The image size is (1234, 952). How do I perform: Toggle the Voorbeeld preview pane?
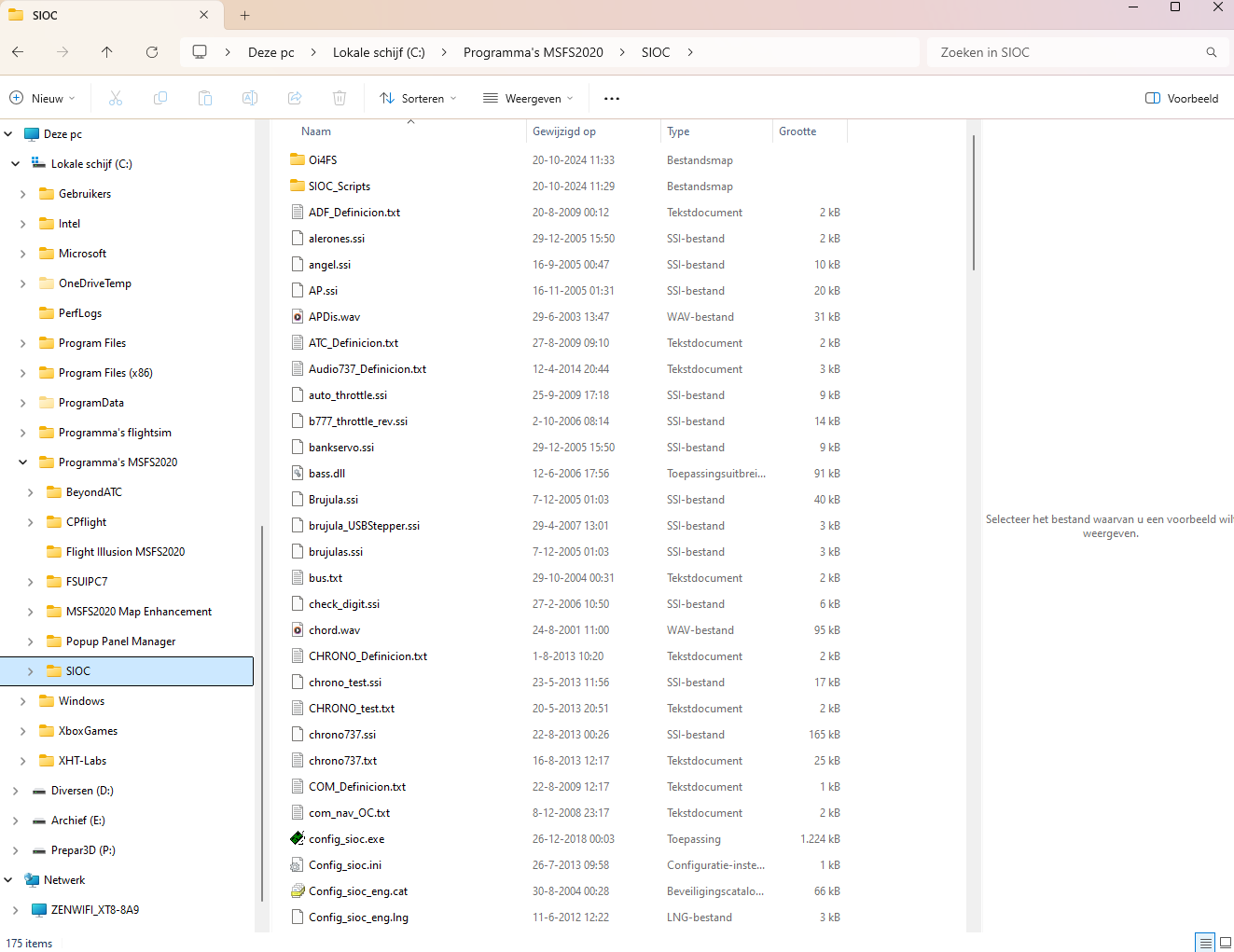[1181, 97]
